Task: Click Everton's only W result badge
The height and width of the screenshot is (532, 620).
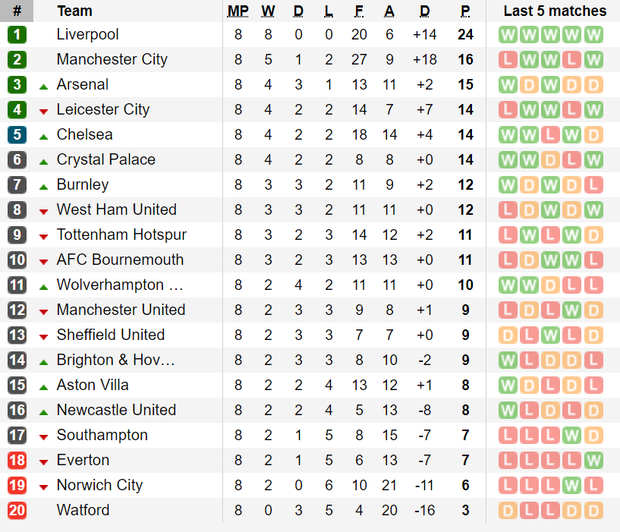Action: click(x=594, y=460)
